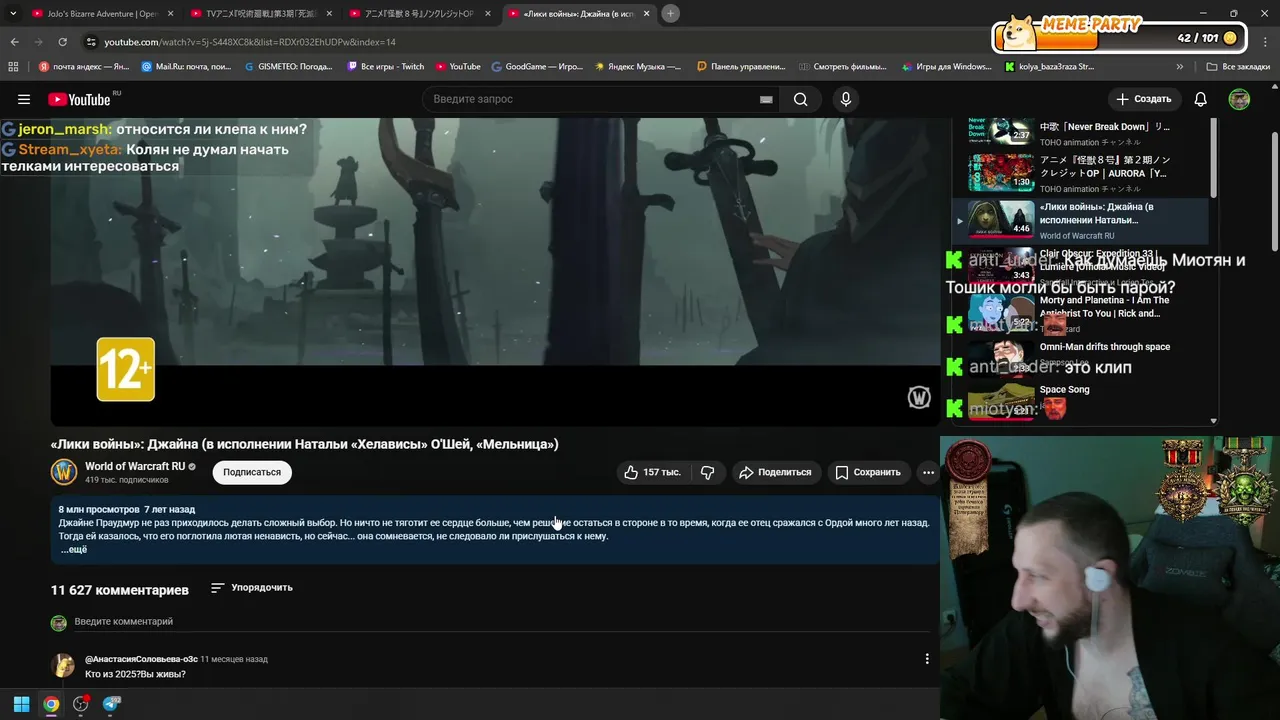Switch to the TVアニメ tab
The width and height of the screenshot is (1280, 720).
[x=260, y=14]
